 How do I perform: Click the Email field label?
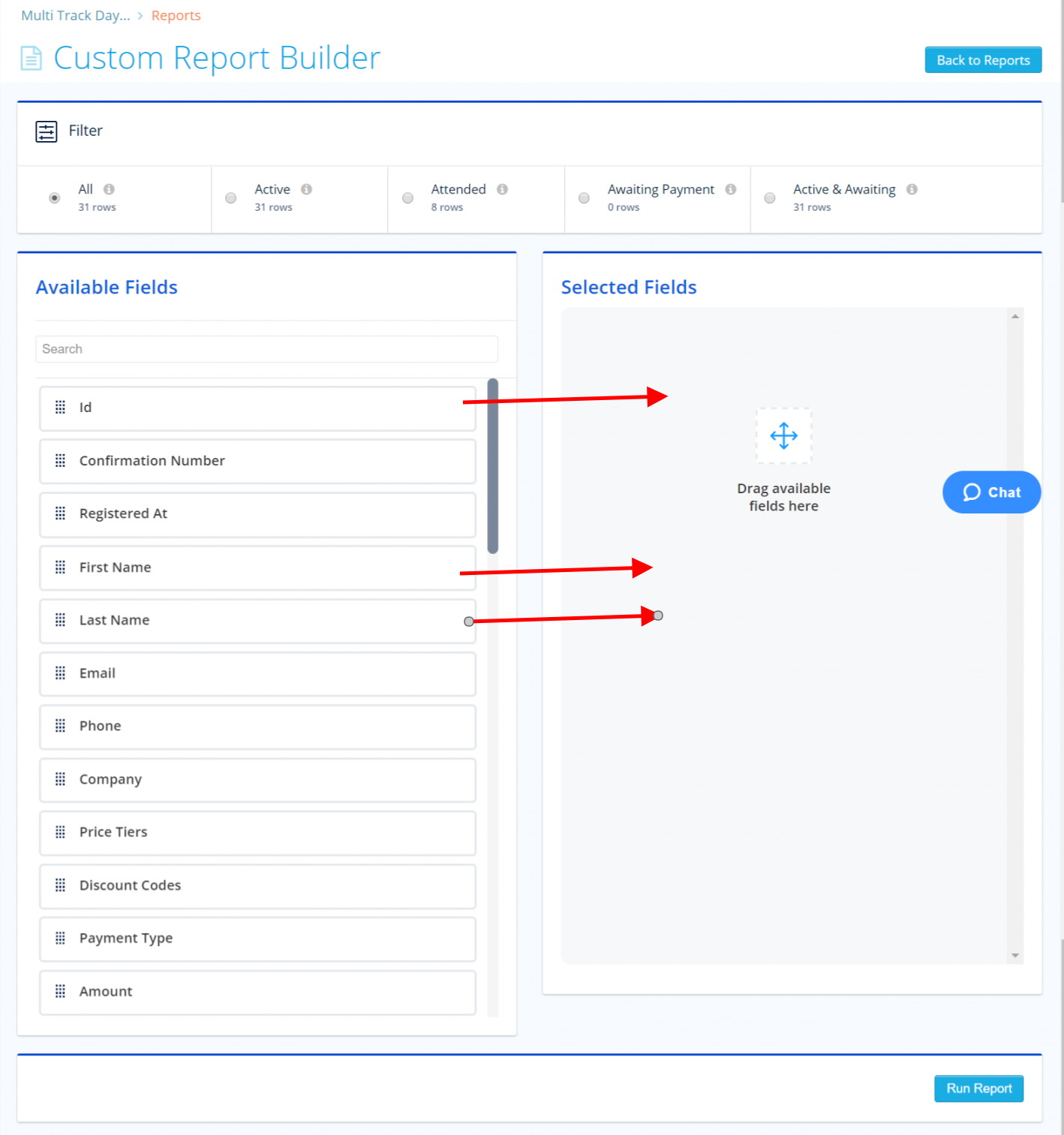tap(98, 673)
